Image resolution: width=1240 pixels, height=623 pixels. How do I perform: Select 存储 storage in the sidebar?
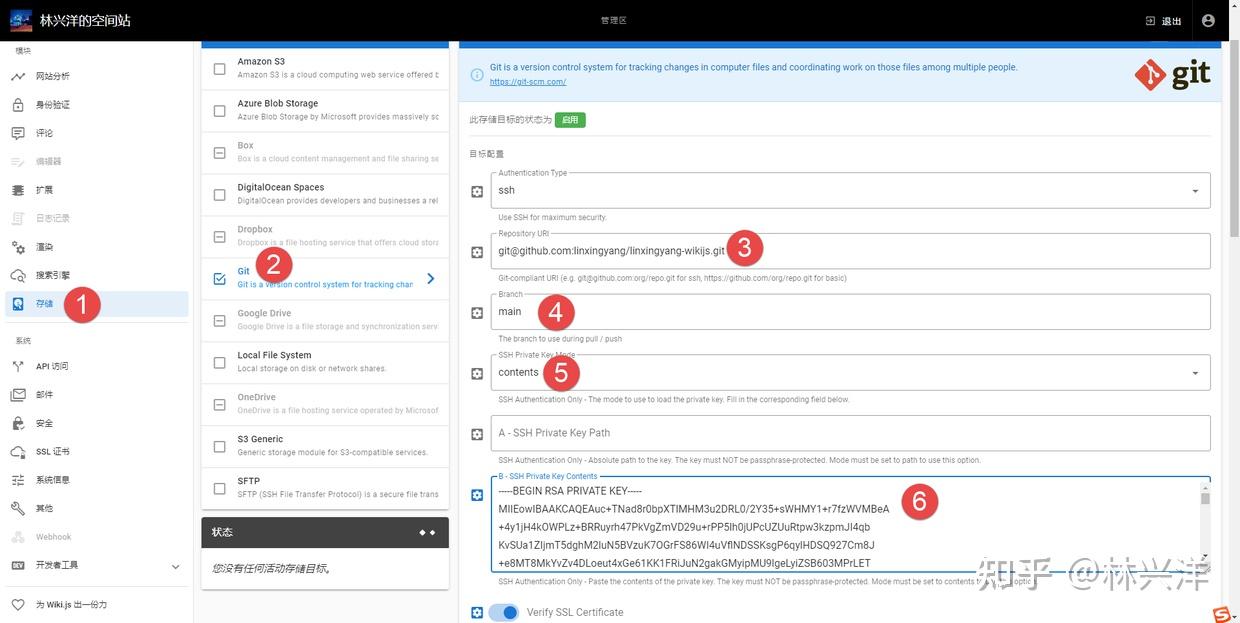tap(96, 304)
